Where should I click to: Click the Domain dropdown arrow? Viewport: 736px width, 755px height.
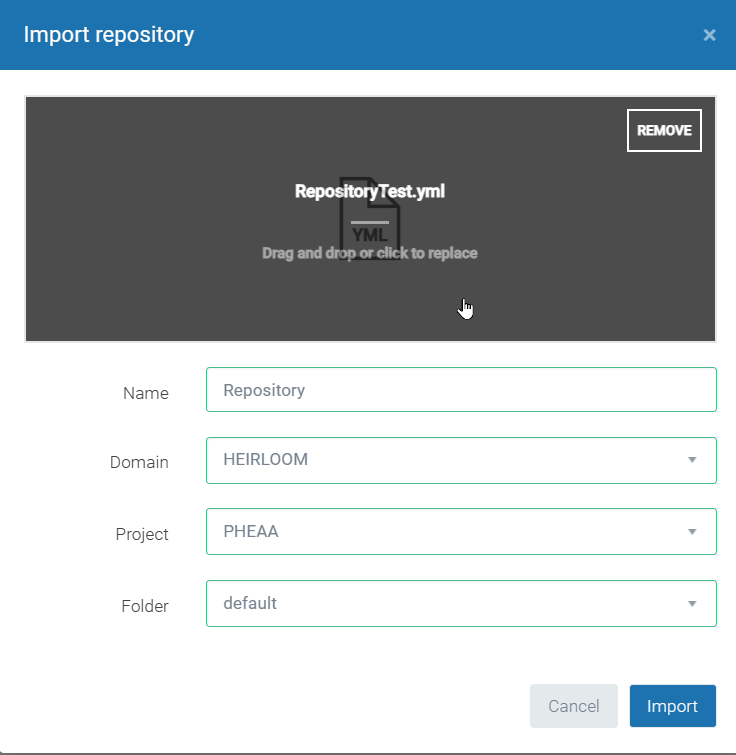(692, 460)
